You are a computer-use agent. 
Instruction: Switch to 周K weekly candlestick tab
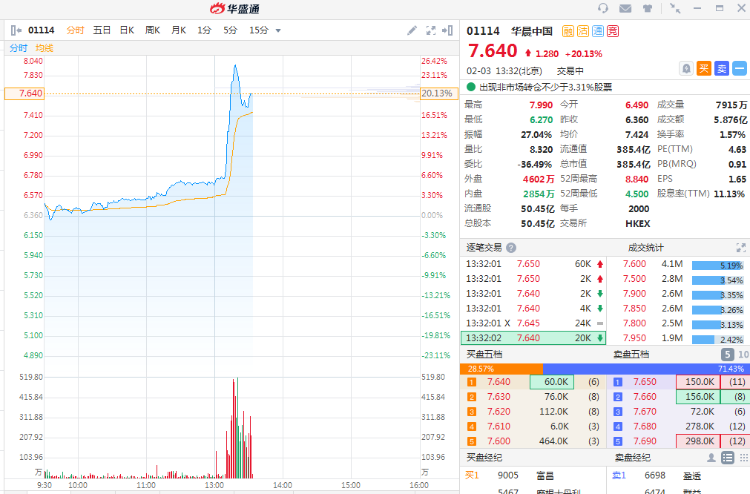pyautogui.click(x=152, y=30)
